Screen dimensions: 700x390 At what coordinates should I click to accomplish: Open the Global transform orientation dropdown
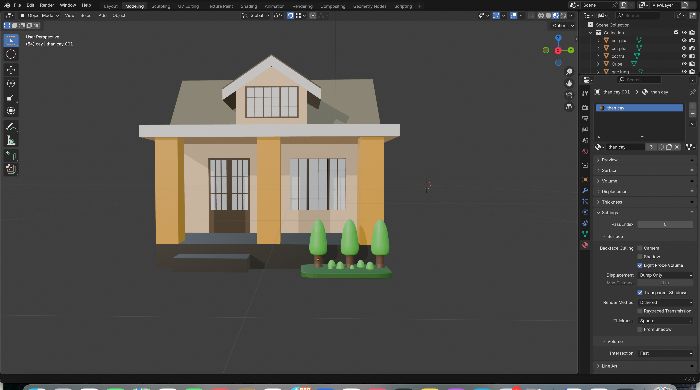[256, 16]
